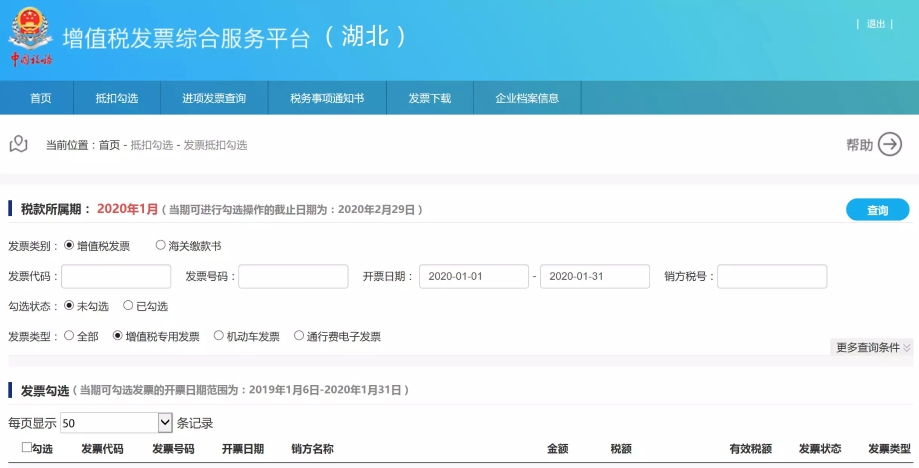Screen dimensions: 919x468
Task: Select the 增值税发票 invoice category radio
Action: click(x=69, y=245)
